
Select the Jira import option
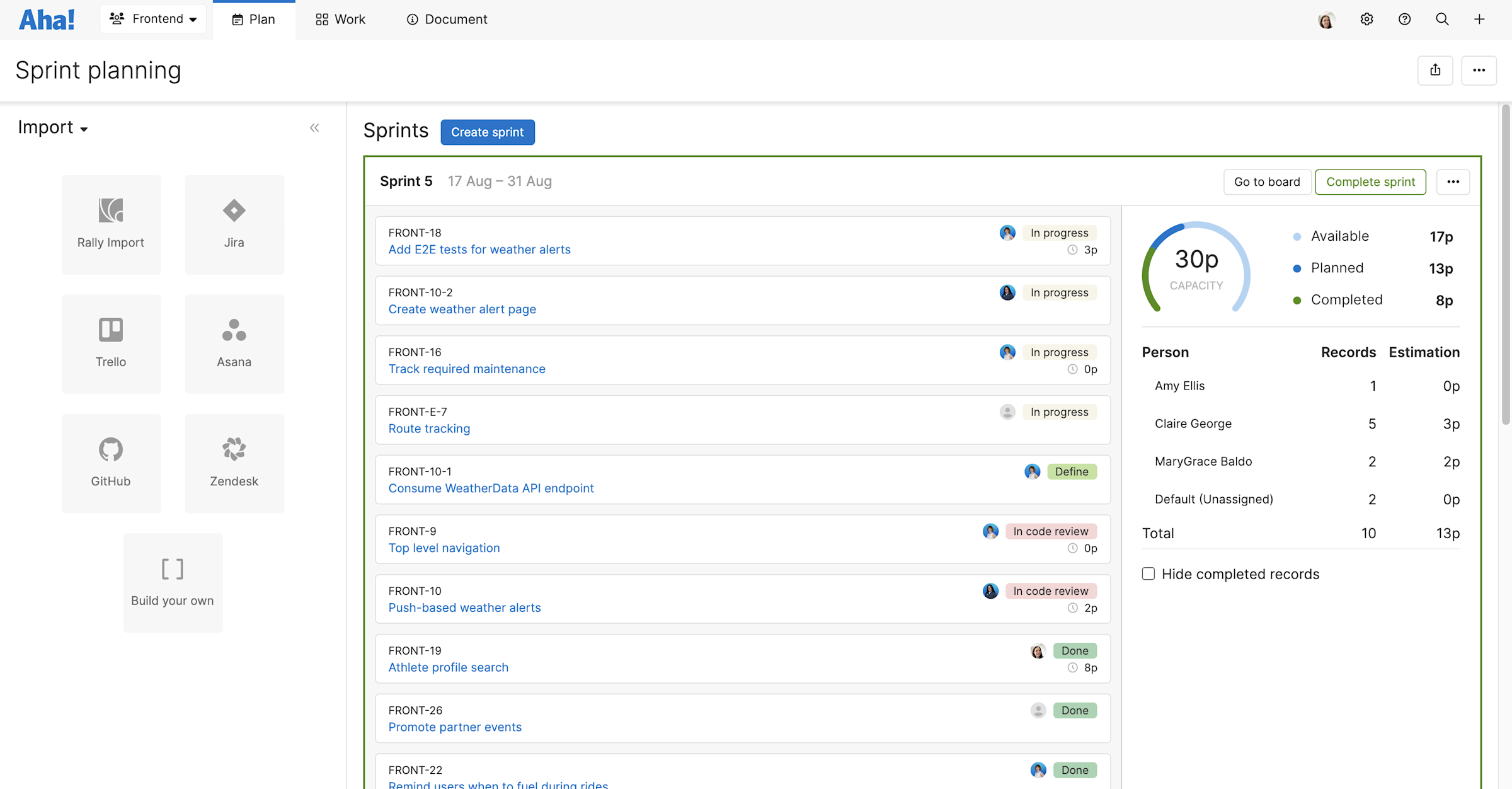(x=234, y=224)
